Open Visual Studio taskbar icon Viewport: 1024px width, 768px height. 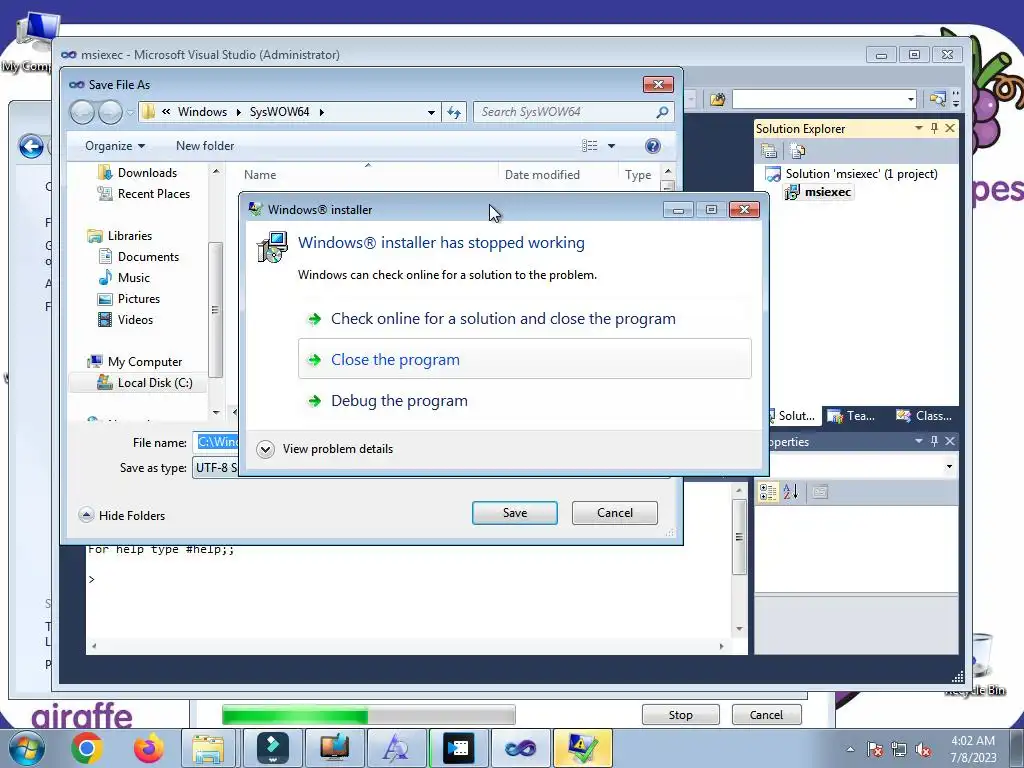(520, 748)
